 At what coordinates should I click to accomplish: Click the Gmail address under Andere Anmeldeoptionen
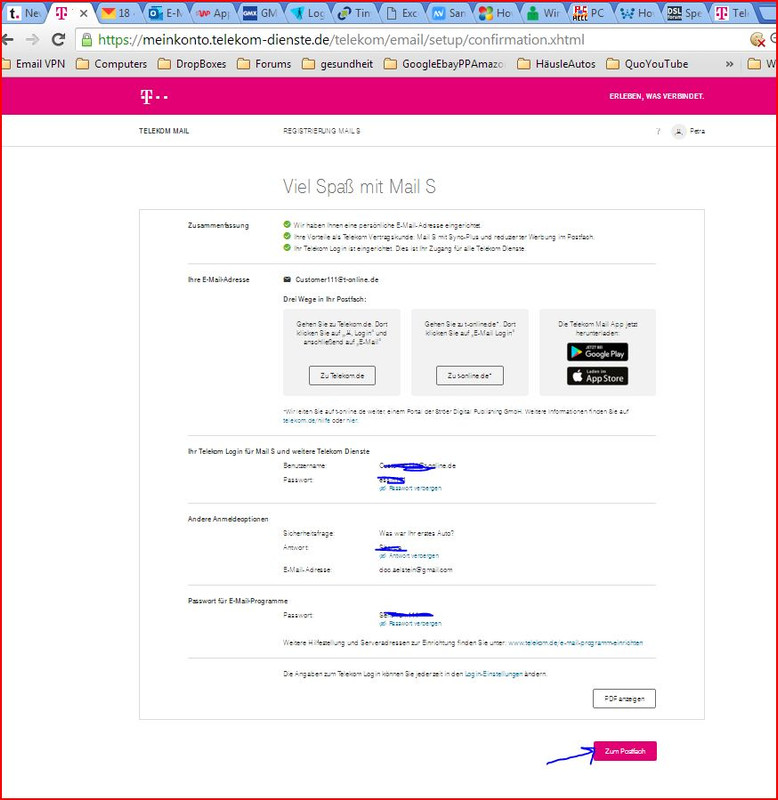point(416,570)
